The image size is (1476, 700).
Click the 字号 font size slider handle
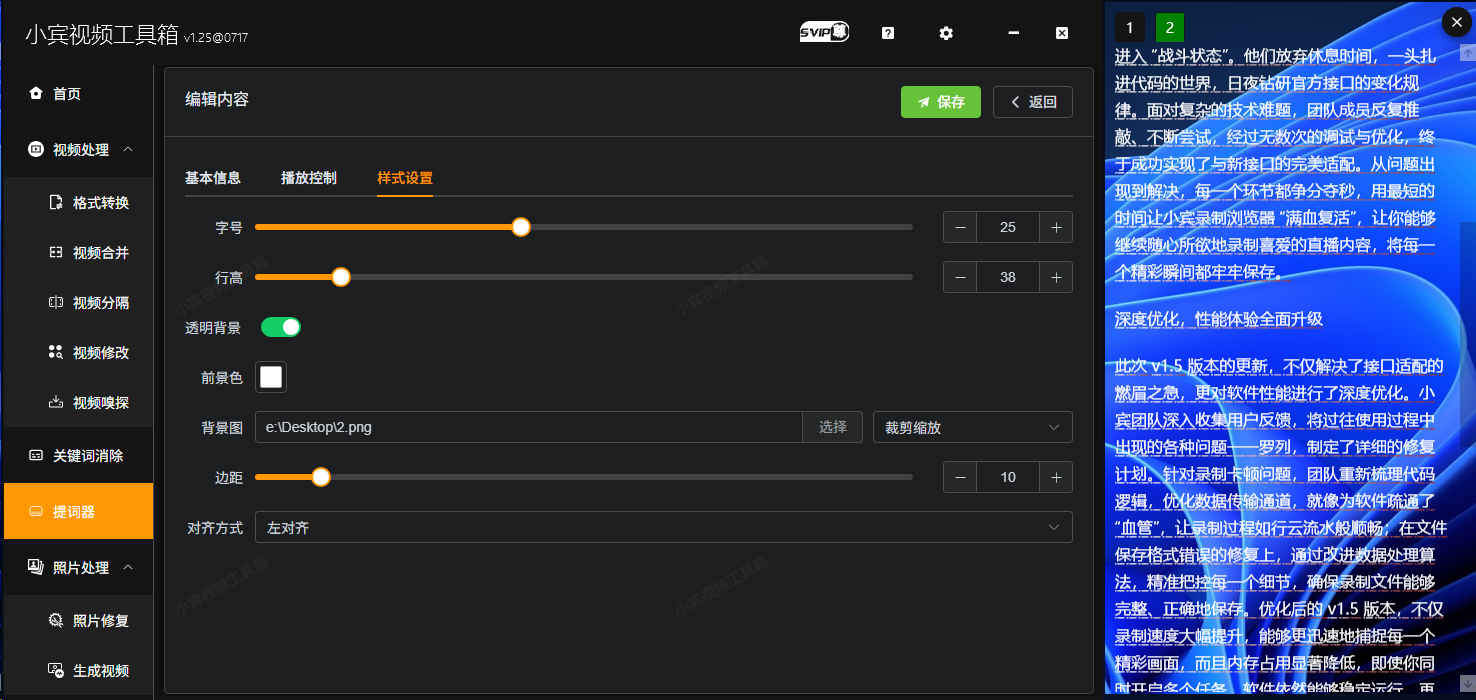(521, 227)
